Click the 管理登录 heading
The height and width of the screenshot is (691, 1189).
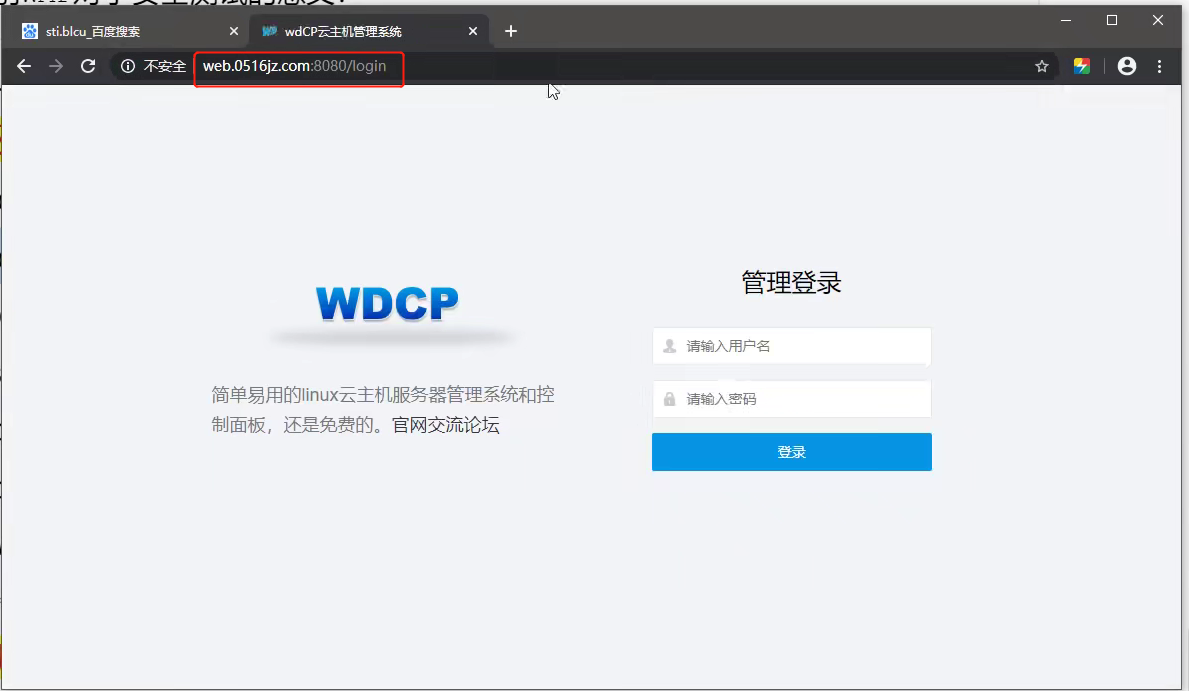click(x=792, y=283)
